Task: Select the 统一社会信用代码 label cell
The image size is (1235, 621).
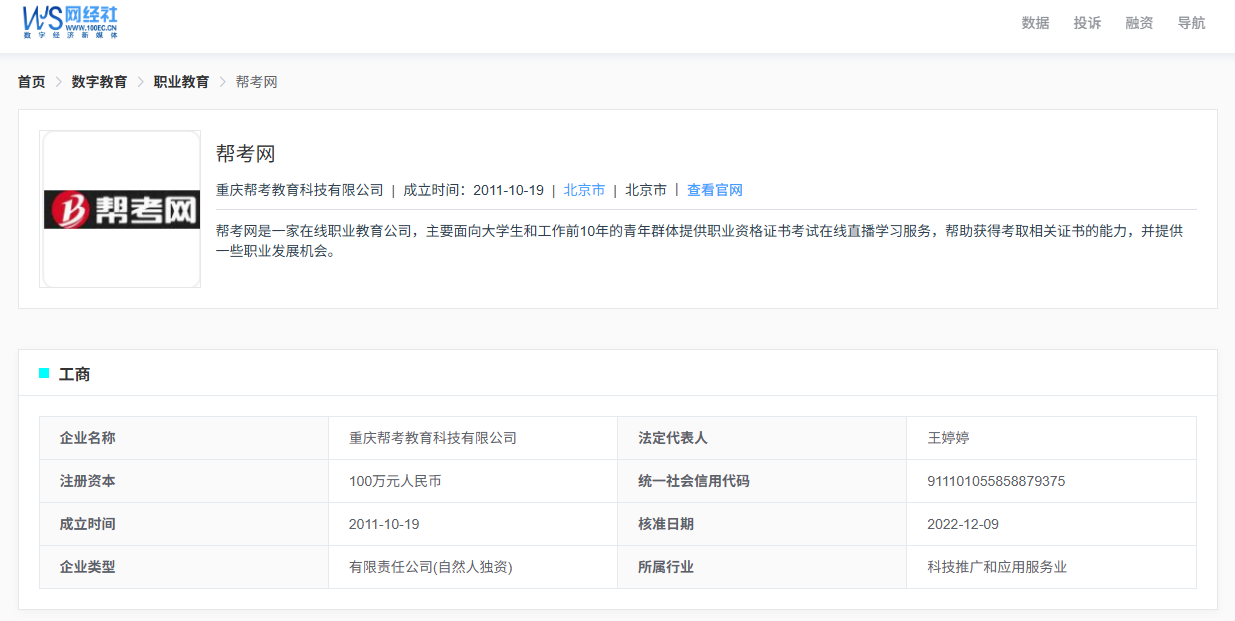Action: tap(762, 481)
